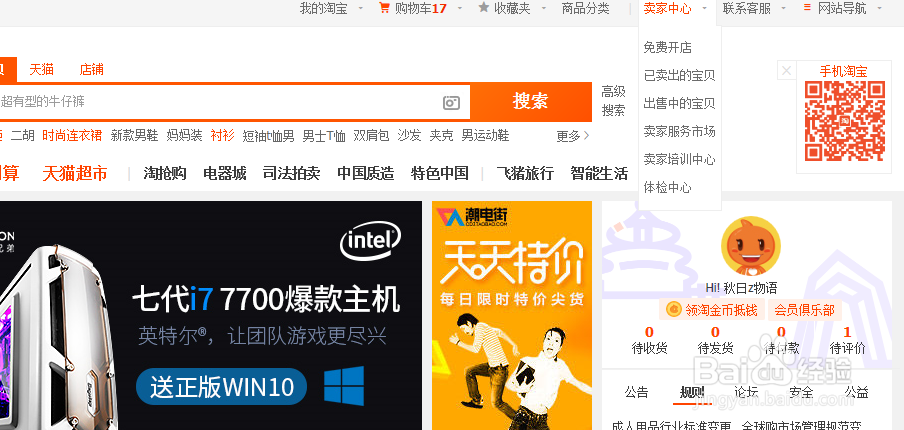This screenshot has height=430, width=904.
Task: Switch to 公益 tab
Action: 857,393
